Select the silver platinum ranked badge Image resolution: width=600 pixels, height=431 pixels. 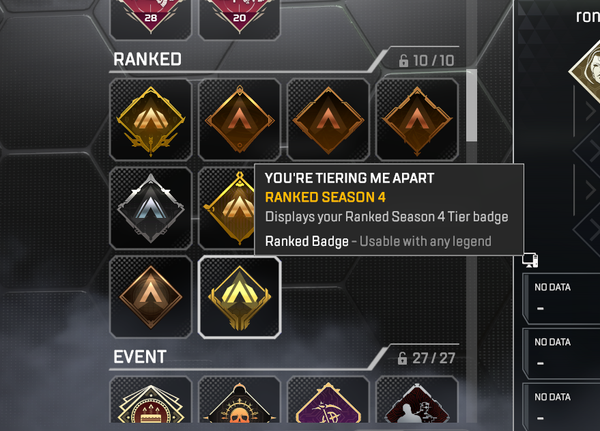click(x=150, y=208)
